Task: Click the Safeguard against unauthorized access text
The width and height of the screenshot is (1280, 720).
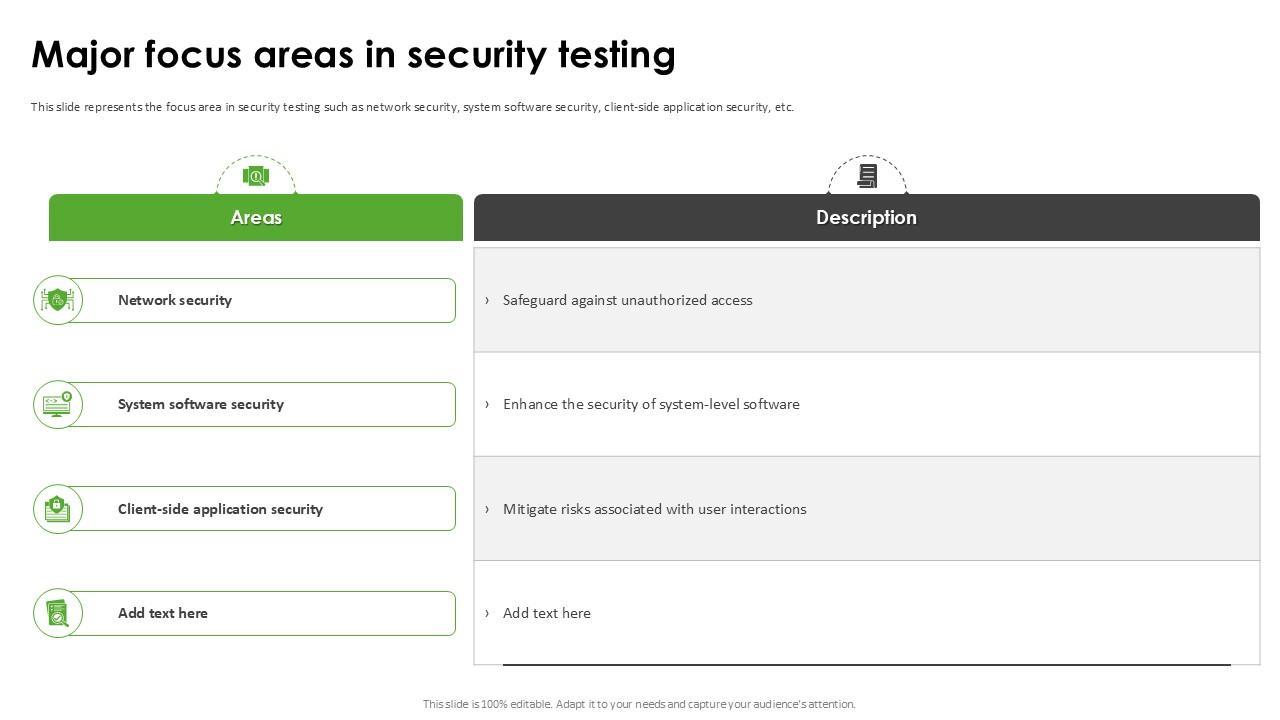Action: 627,300
